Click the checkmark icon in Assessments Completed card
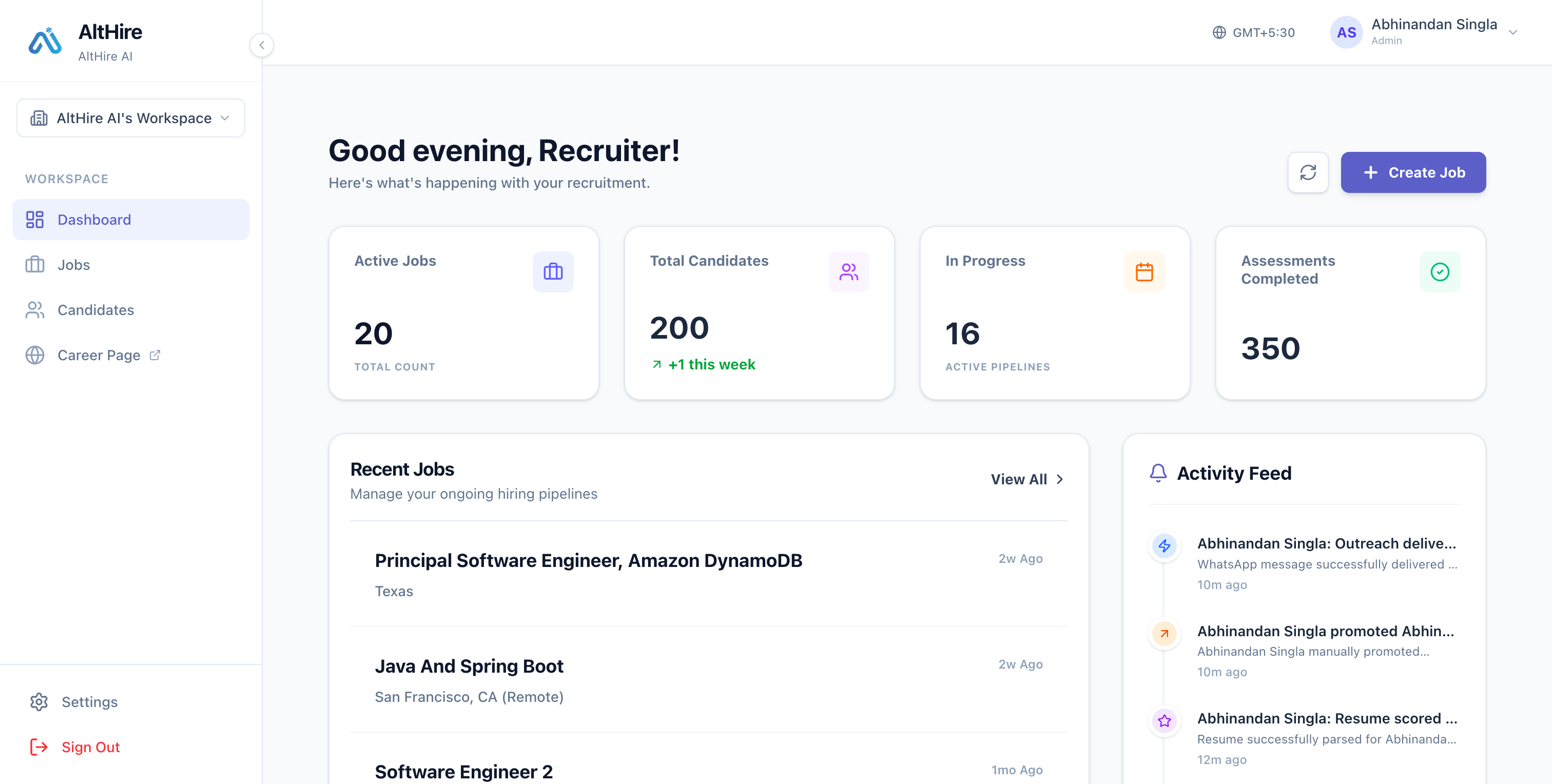This screenshot has width=1552, height=784. (1439, 271)
